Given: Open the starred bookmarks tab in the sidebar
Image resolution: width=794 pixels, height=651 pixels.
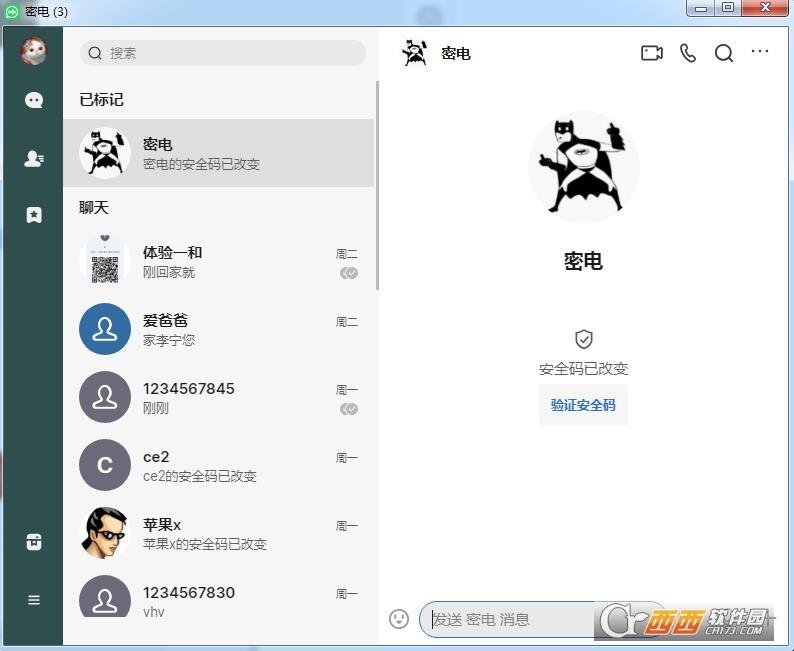Looking at the screenshot, I should coord(34,215).
